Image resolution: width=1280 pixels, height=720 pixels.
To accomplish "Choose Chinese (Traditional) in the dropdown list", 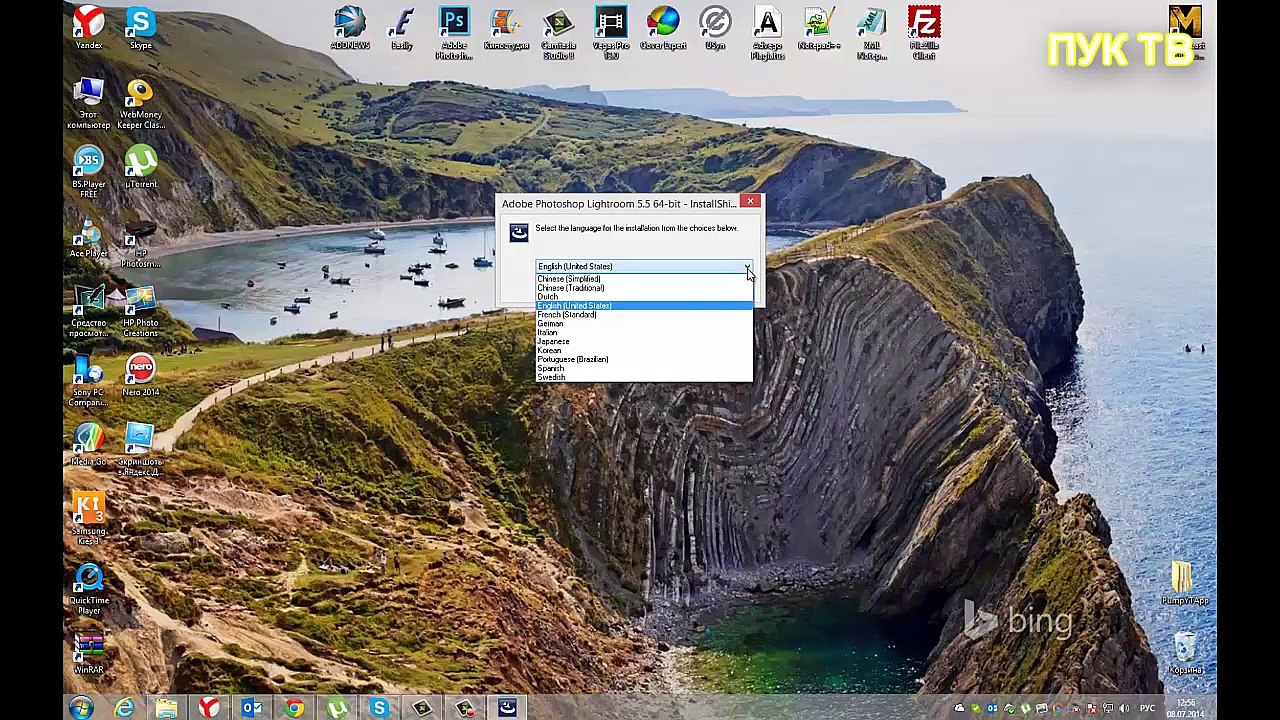I will 644,288.
